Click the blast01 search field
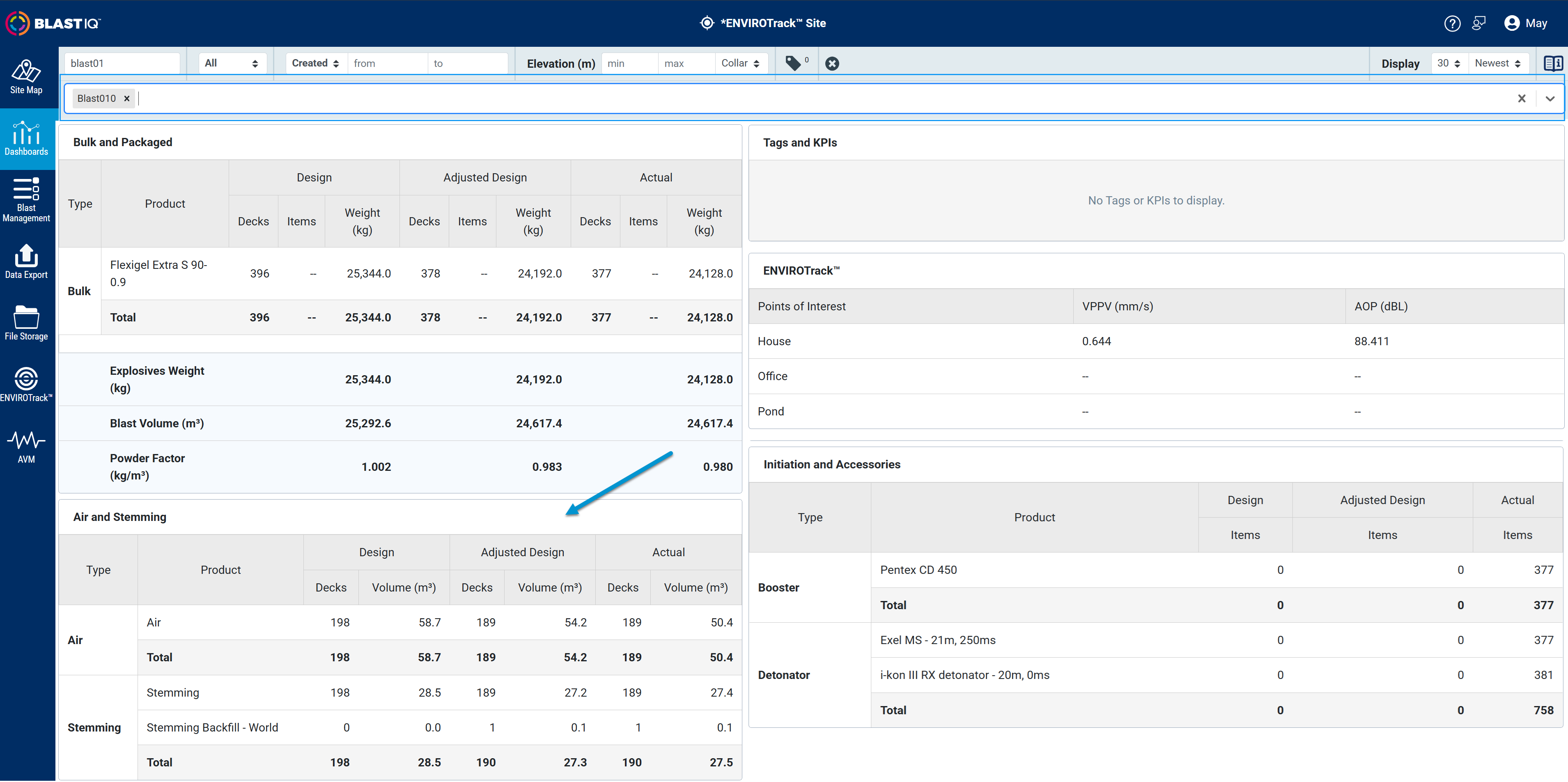This screenshot has height=782, width=1568. point(122,63)
